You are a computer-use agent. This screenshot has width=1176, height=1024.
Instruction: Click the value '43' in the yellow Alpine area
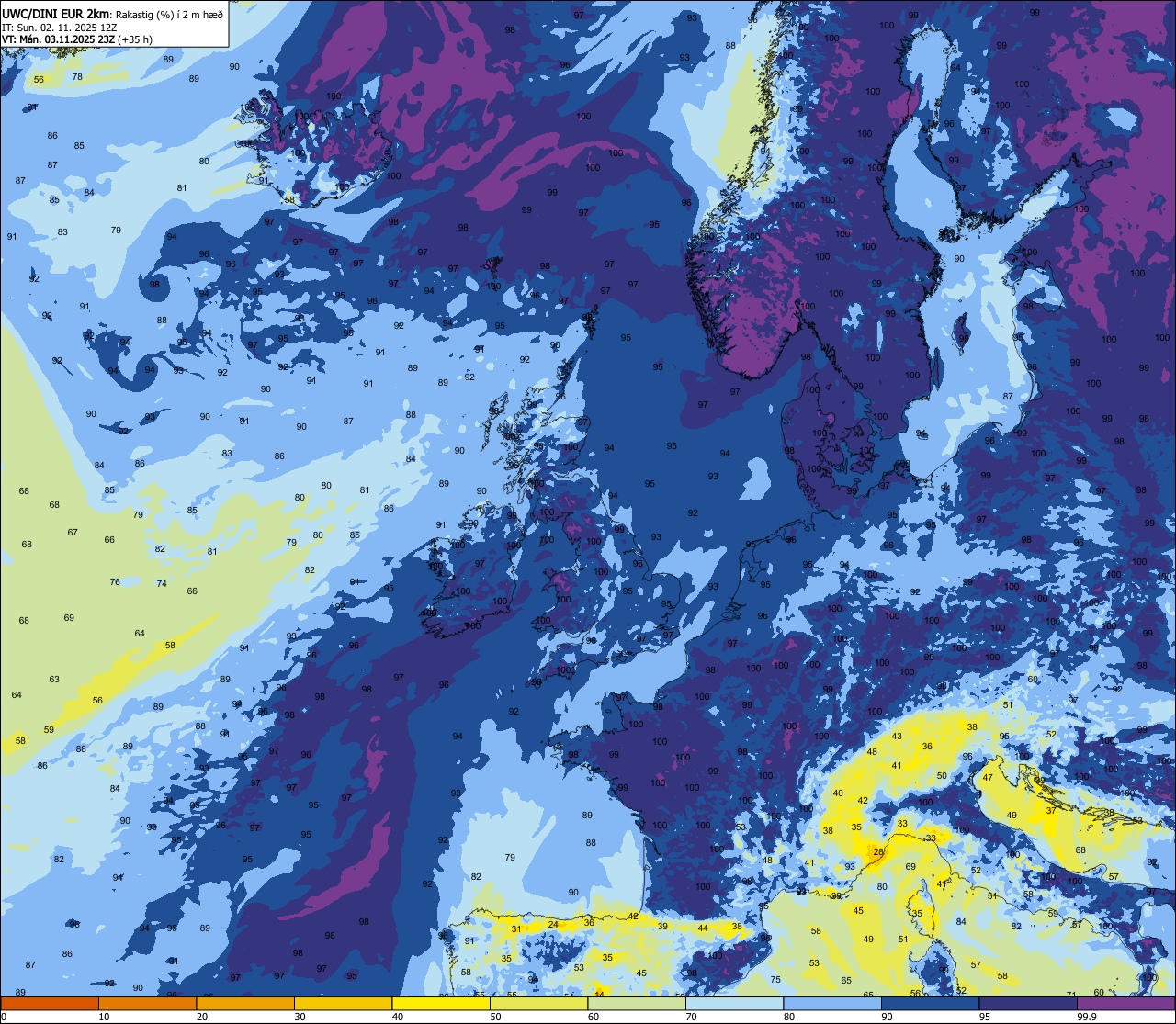897,737
